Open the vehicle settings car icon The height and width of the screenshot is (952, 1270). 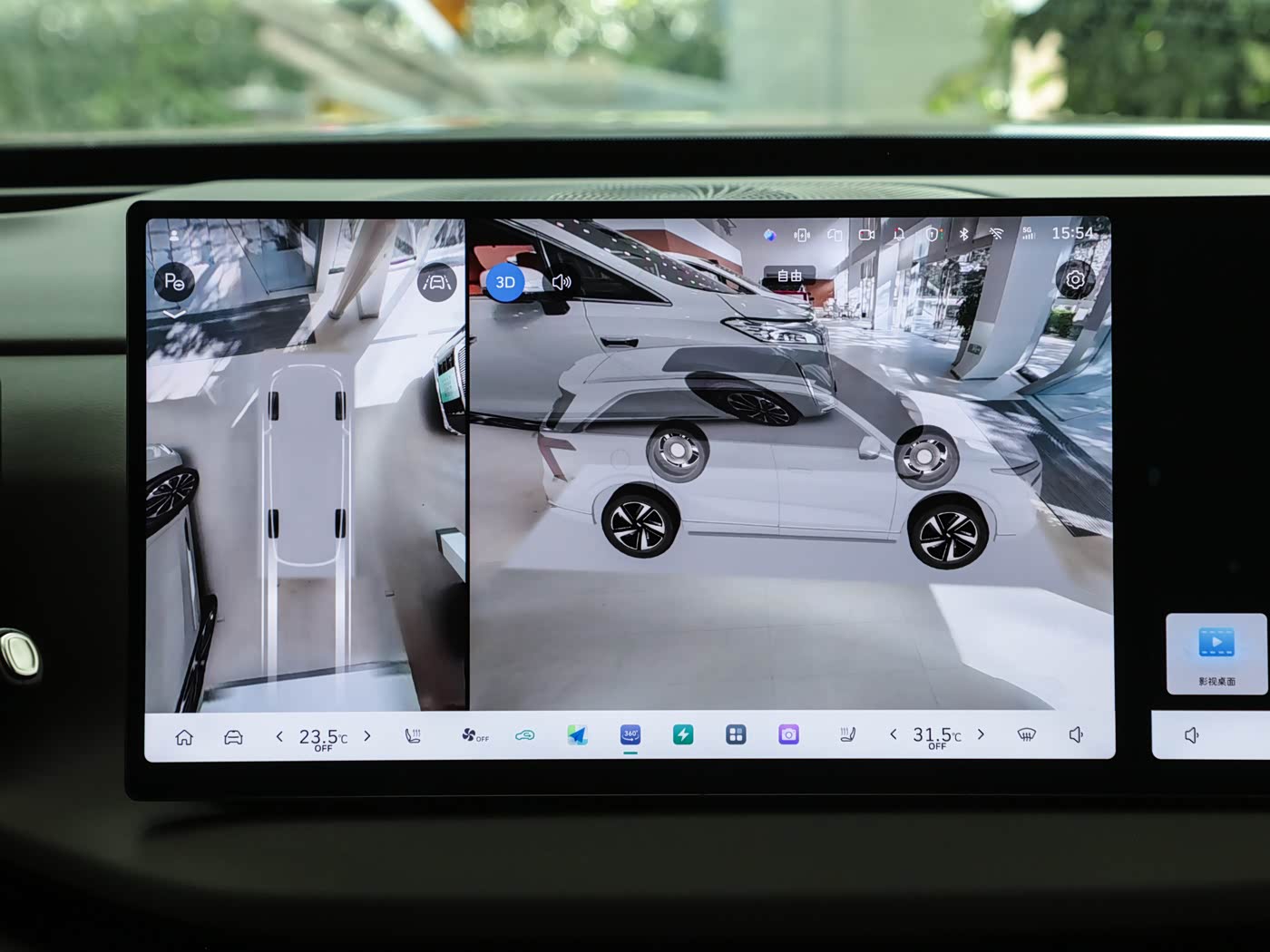coord(233,736)
